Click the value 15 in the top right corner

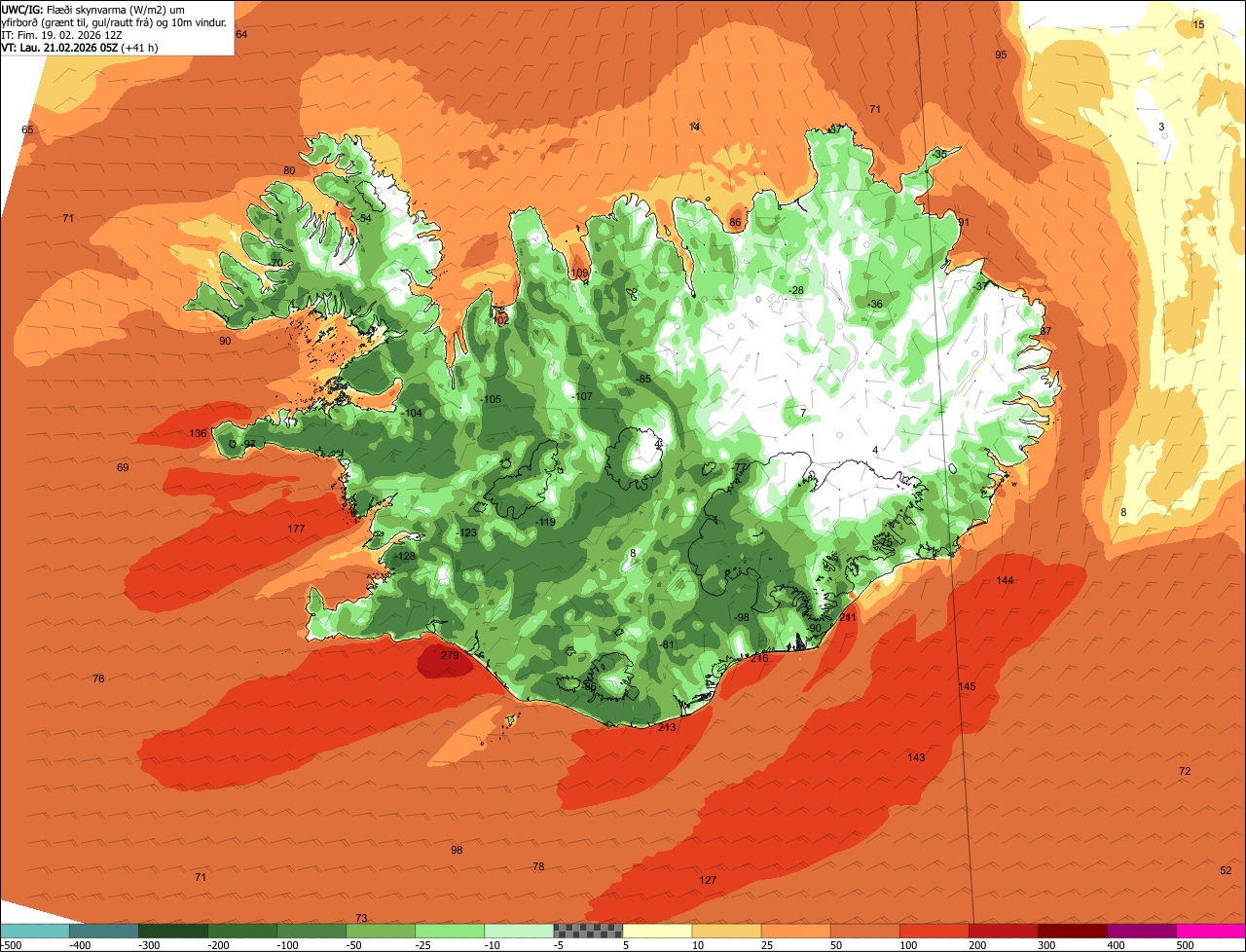point(1198,24)
